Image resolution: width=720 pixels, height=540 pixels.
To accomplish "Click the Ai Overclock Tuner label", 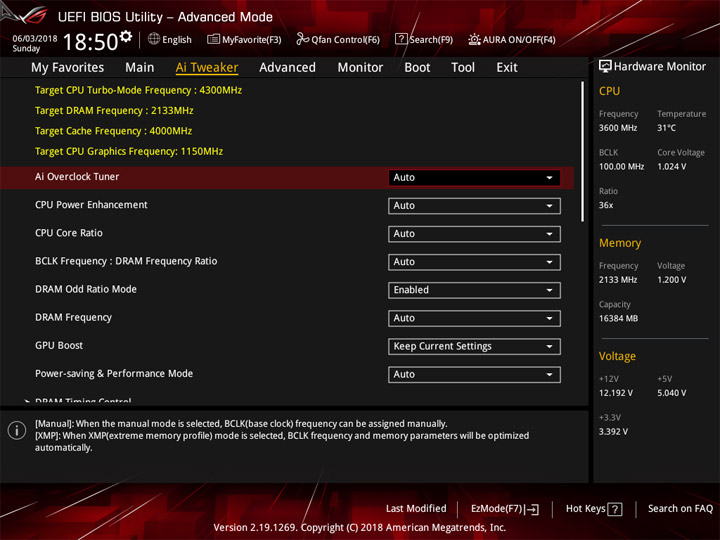I will click(77, 177).
